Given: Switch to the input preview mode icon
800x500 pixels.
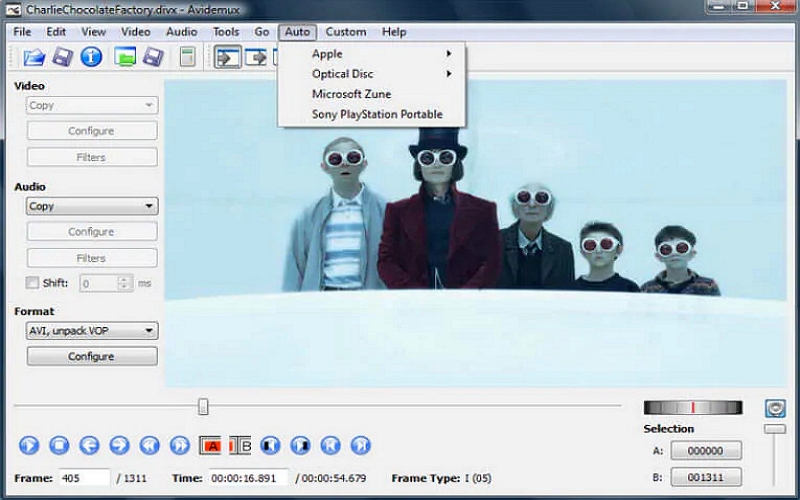Looking at the screenshot, I should 228,57.
